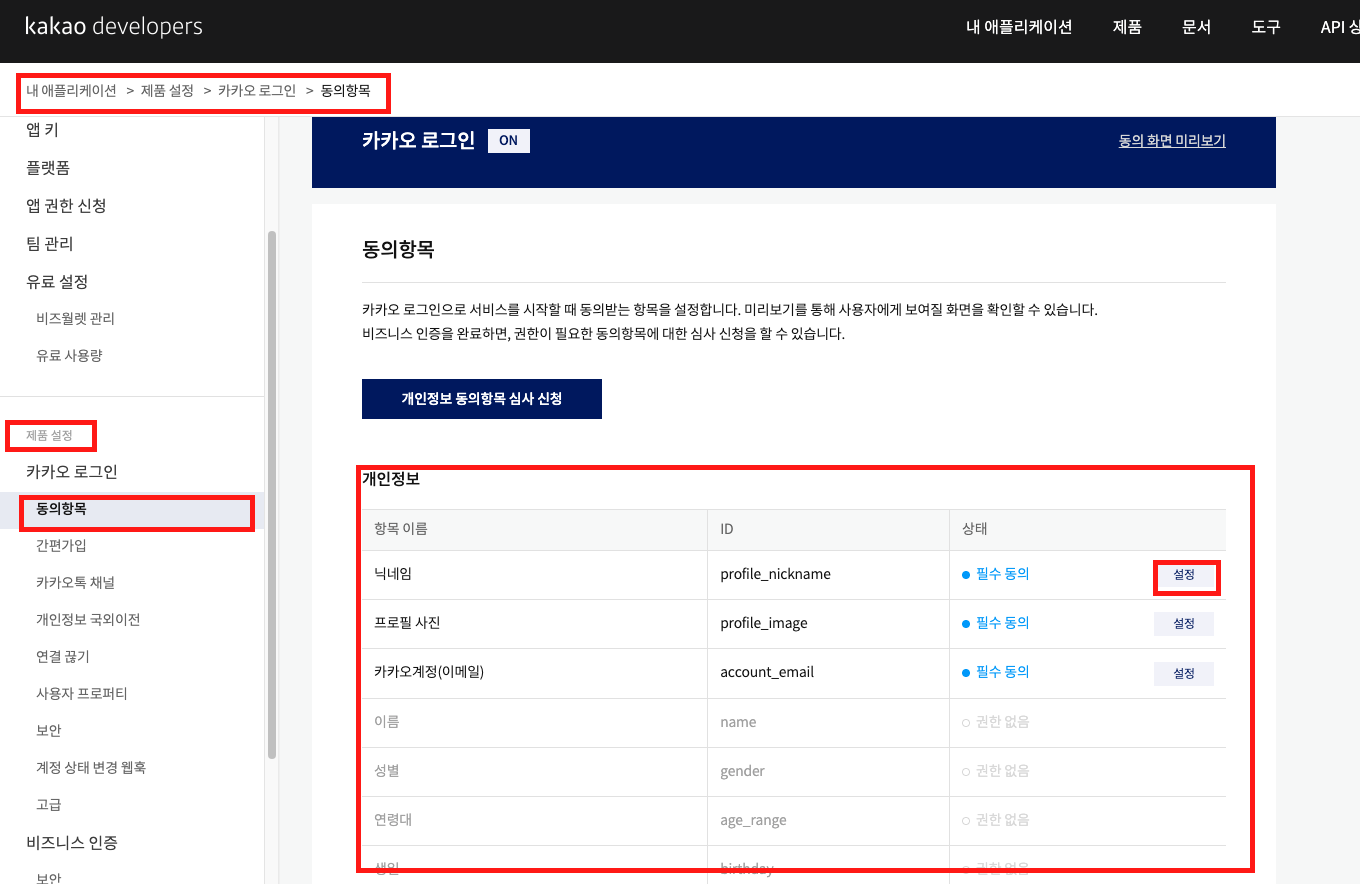Open 간편가입 in the sidebar

tap(61, 545)
